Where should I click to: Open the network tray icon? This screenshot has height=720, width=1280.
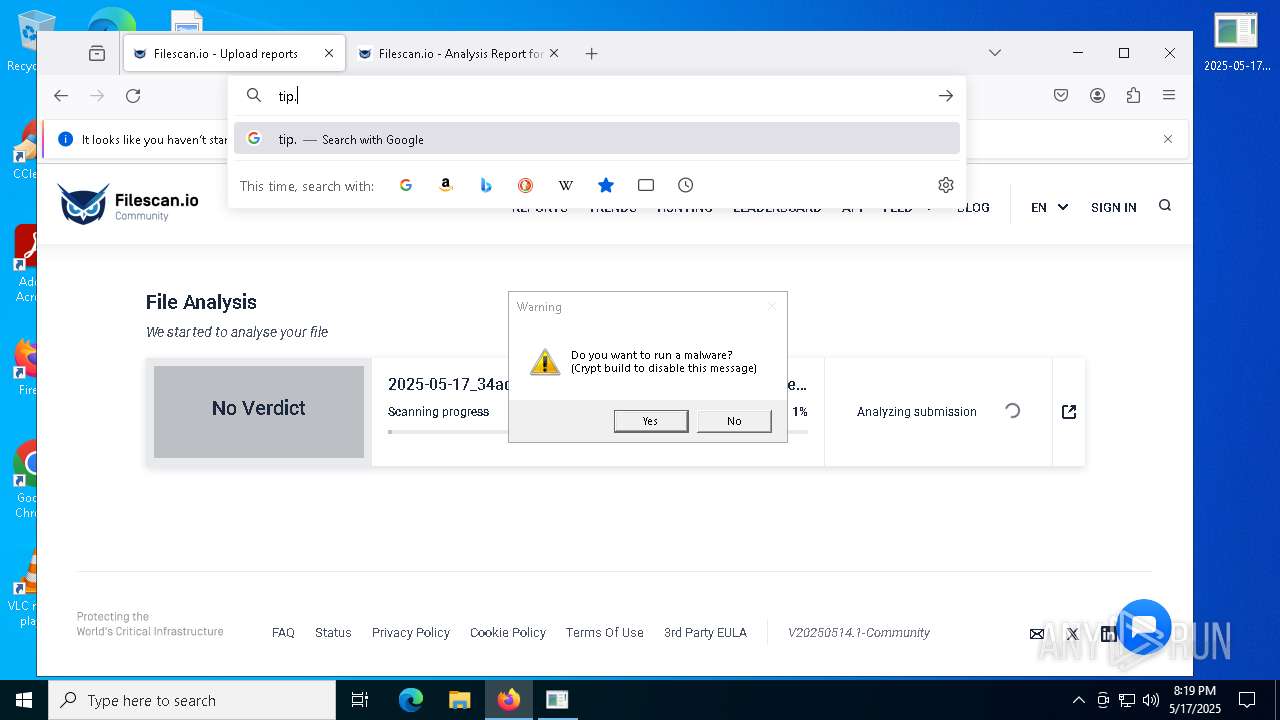pyautogui.click(x=1127, y=700)
